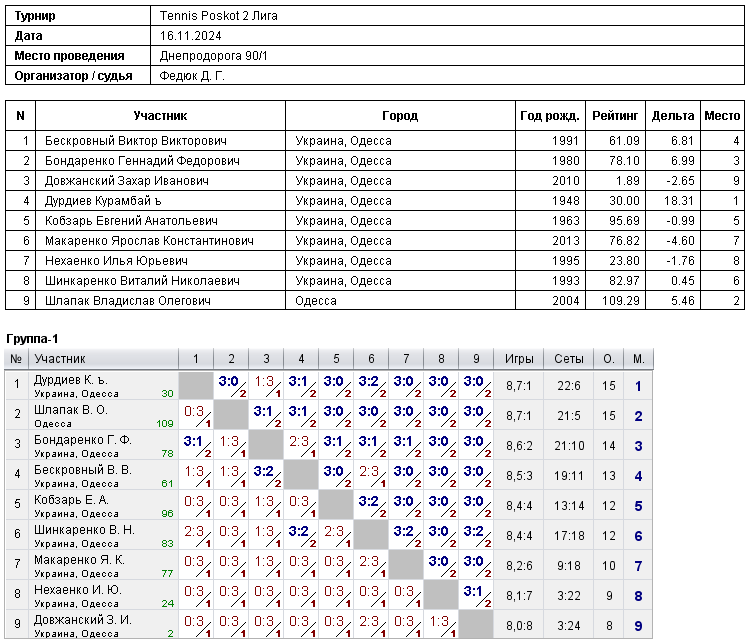Click Шинкаренко В. Н. final place 6

click(638, 536)
